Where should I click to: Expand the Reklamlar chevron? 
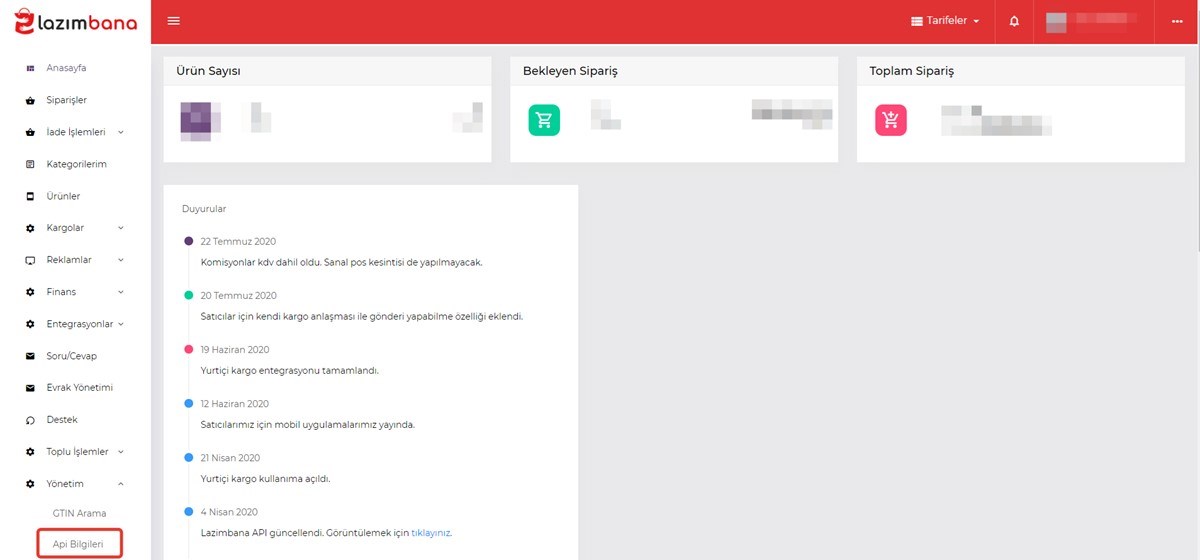coord(121,260)
